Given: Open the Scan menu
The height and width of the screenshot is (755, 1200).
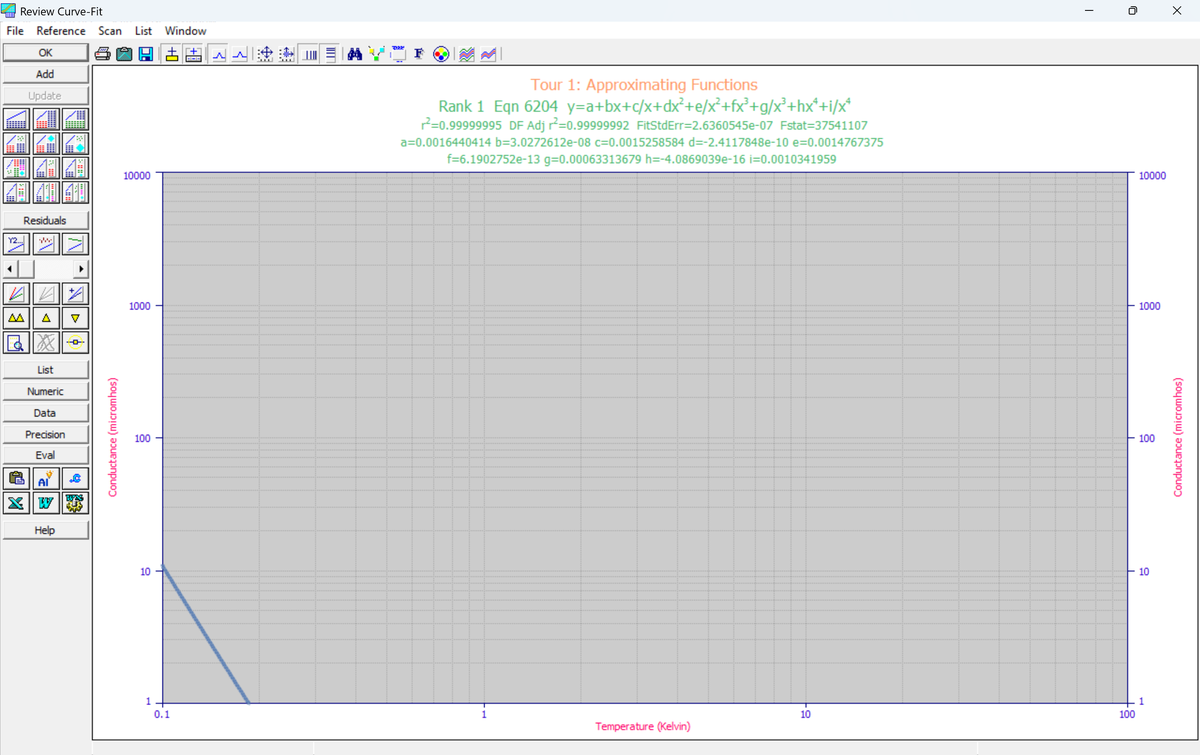Looking at the screenshot, I should point(110,31).
